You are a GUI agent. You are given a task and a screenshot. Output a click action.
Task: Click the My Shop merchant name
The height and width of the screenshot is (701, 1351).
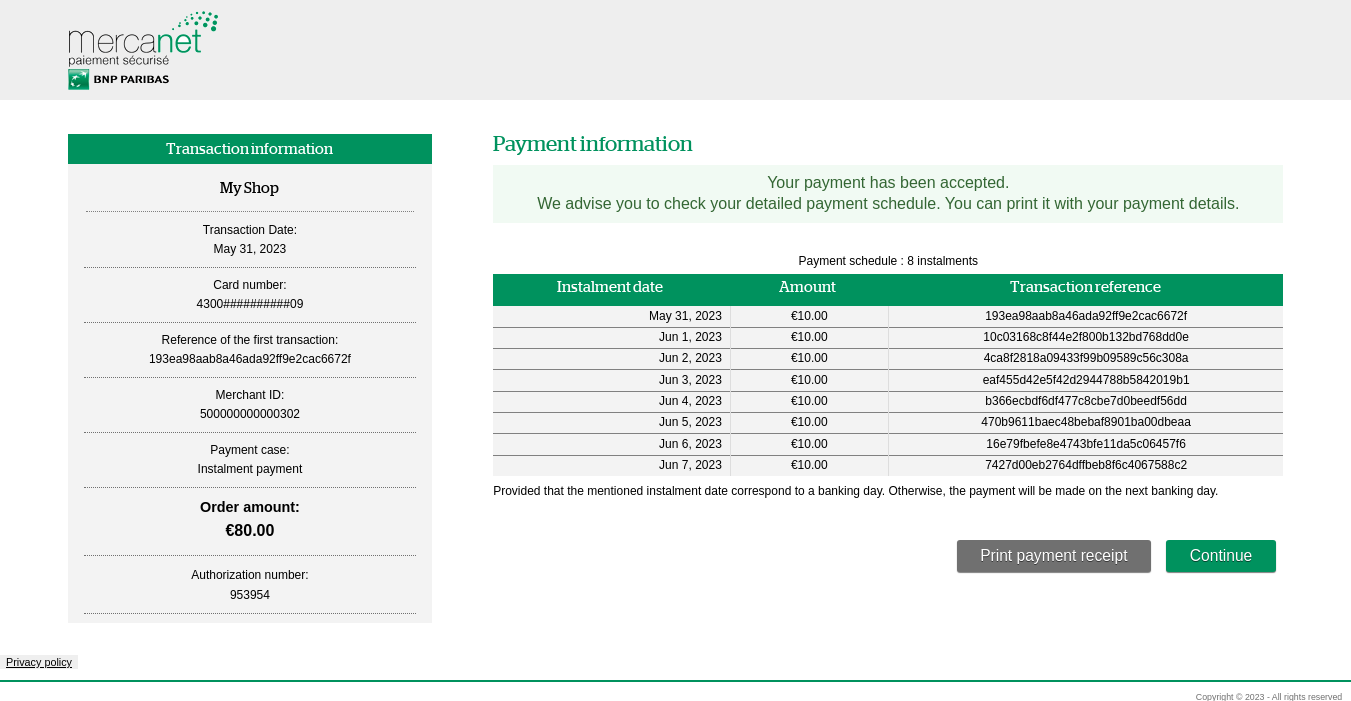coord(249,188)
